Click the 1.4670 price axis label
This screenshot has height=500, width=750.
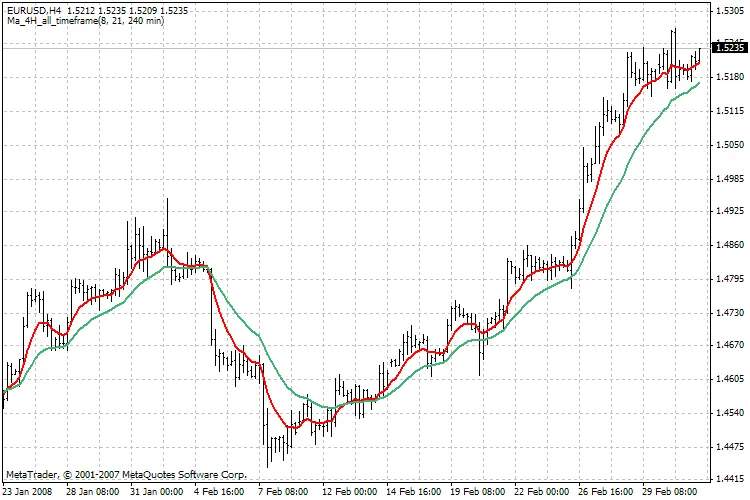pyautogui.click(x=730, y=345)
